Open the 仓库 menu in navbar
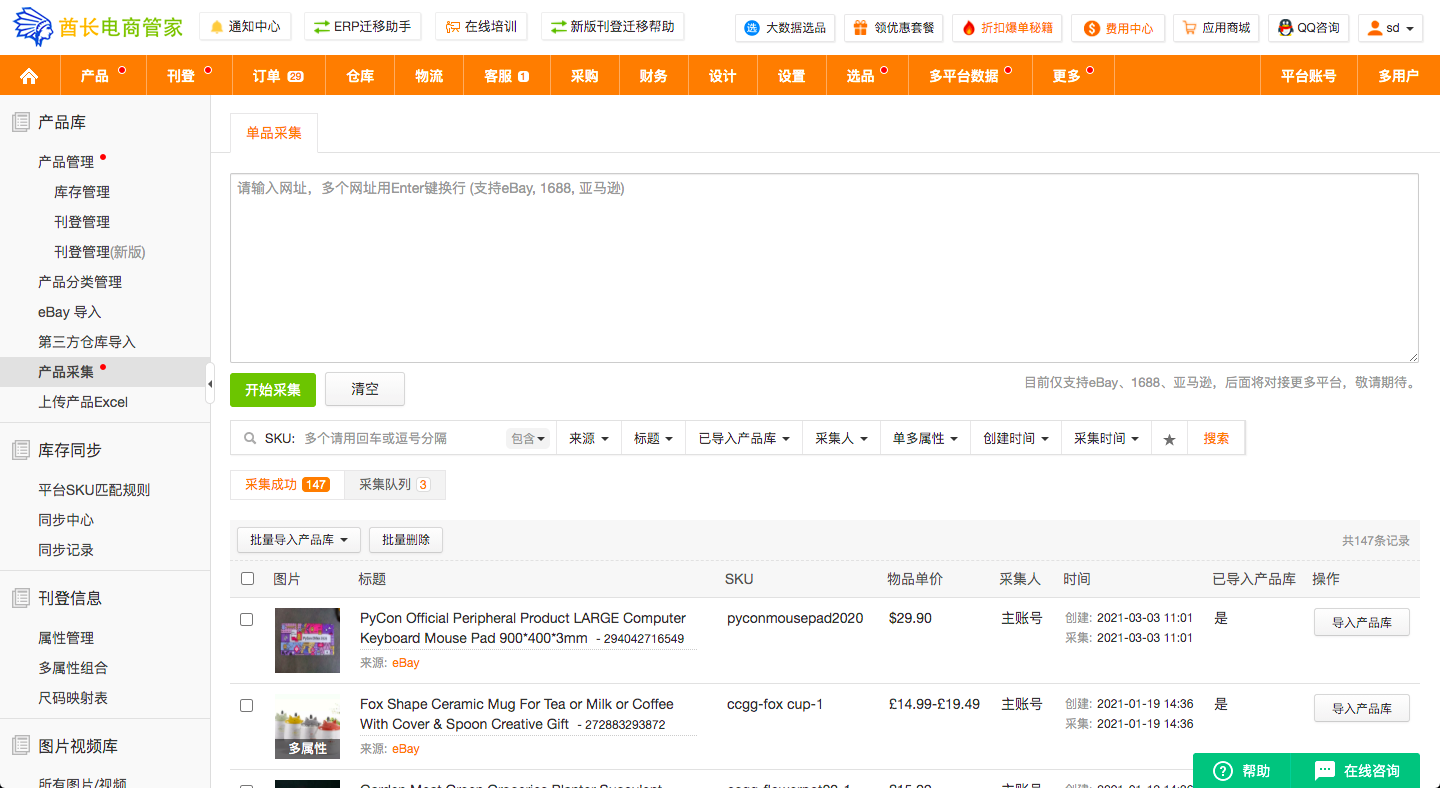The image size is (1440, 788). pyautogui.click(x=360, y=76)
